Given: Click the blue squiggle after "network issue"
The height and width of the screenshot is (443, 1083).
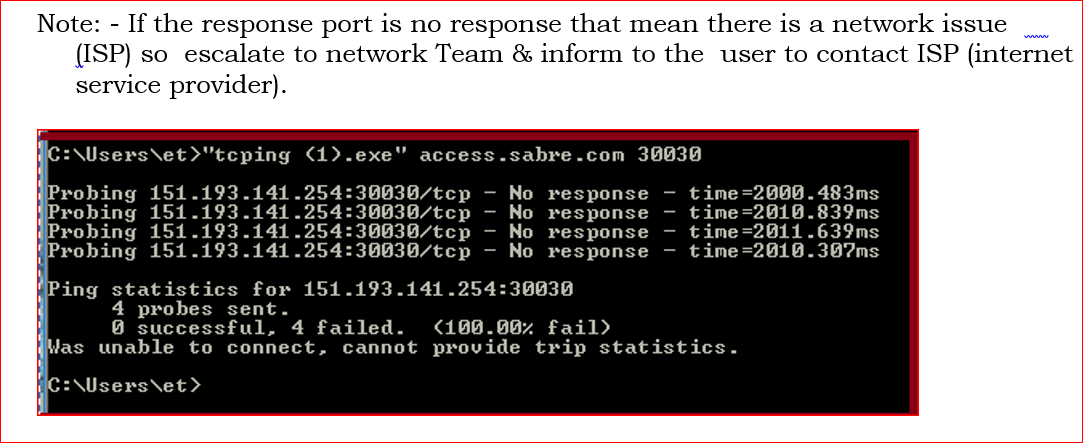Looking at the screenshot, I should click(x=1036, y=36).
